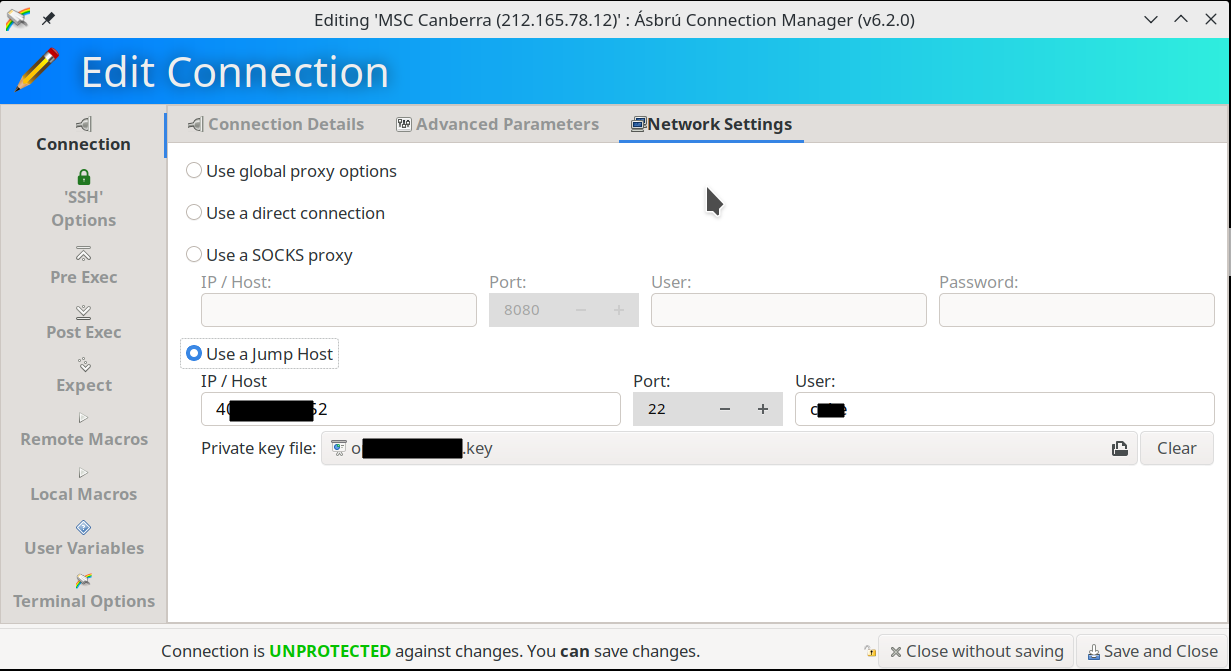1231x671 pixels.
Task: Switch to the Connection Details tab
Action: pos(276,124)
